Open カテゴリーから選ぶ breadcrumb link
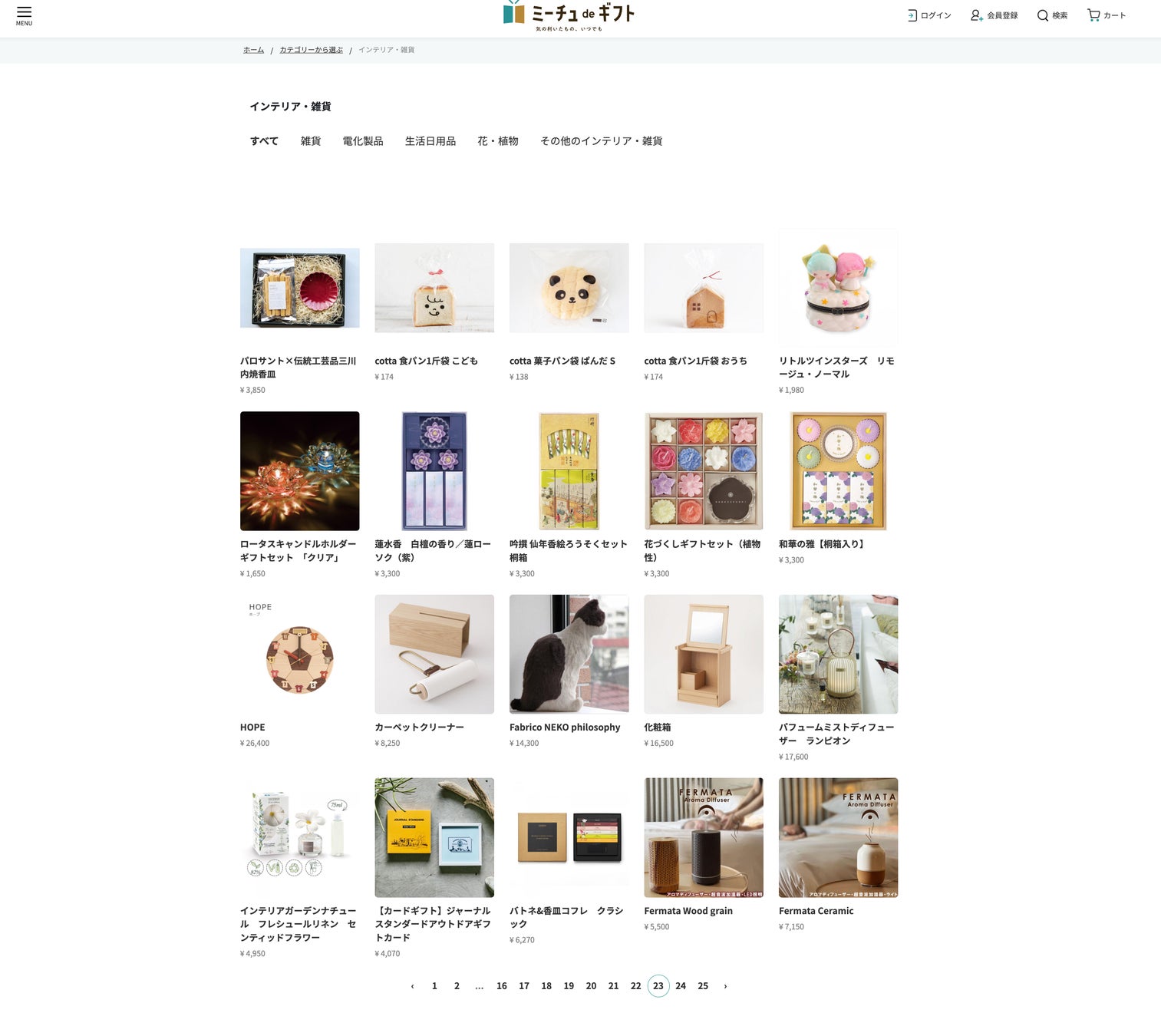The height and width of the screenshot is (1036, 1161). pyautogui.click(x=311, y=50)
